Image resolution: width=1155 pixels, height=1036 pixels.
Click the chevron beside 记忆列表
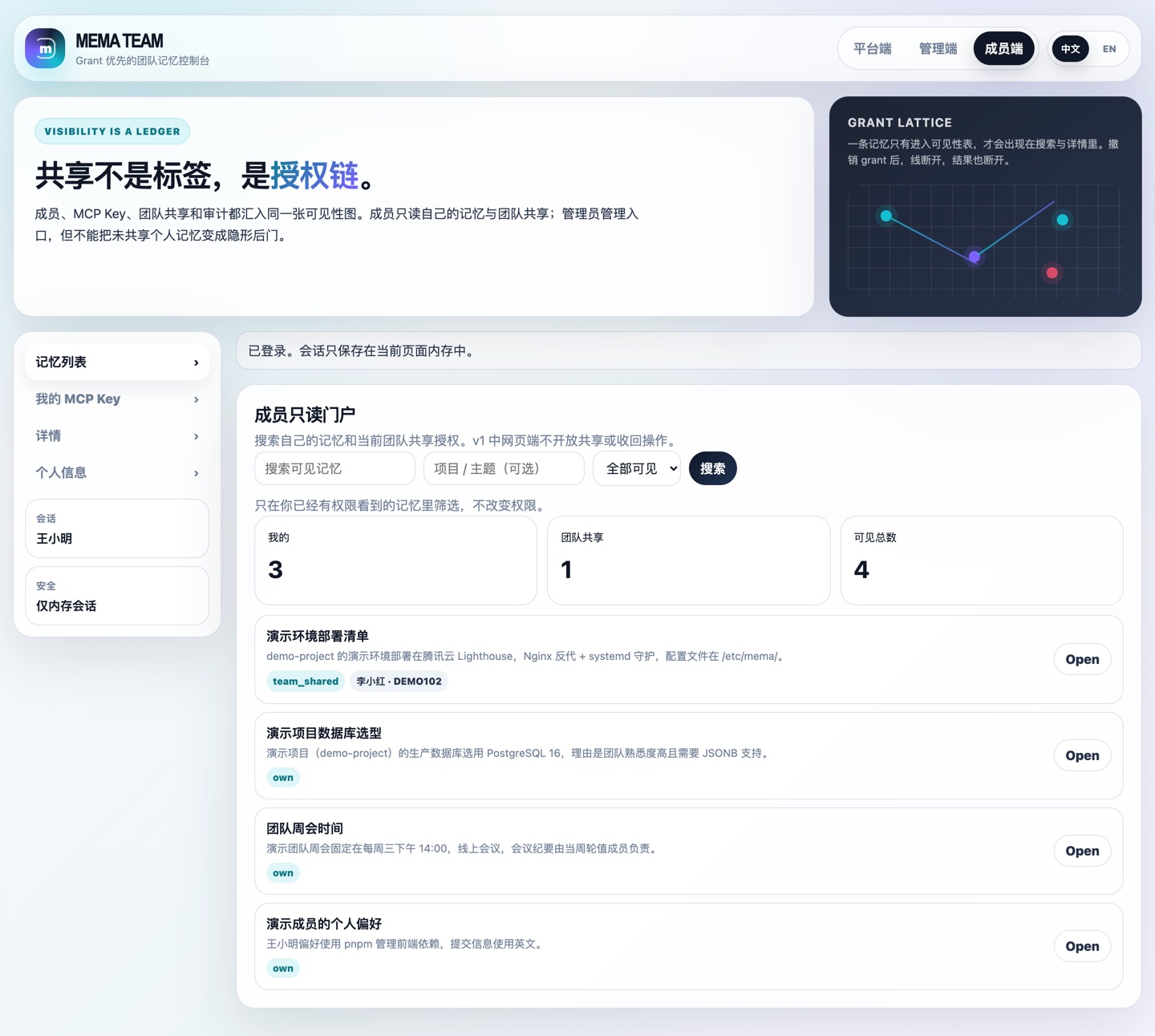point(197,363)
